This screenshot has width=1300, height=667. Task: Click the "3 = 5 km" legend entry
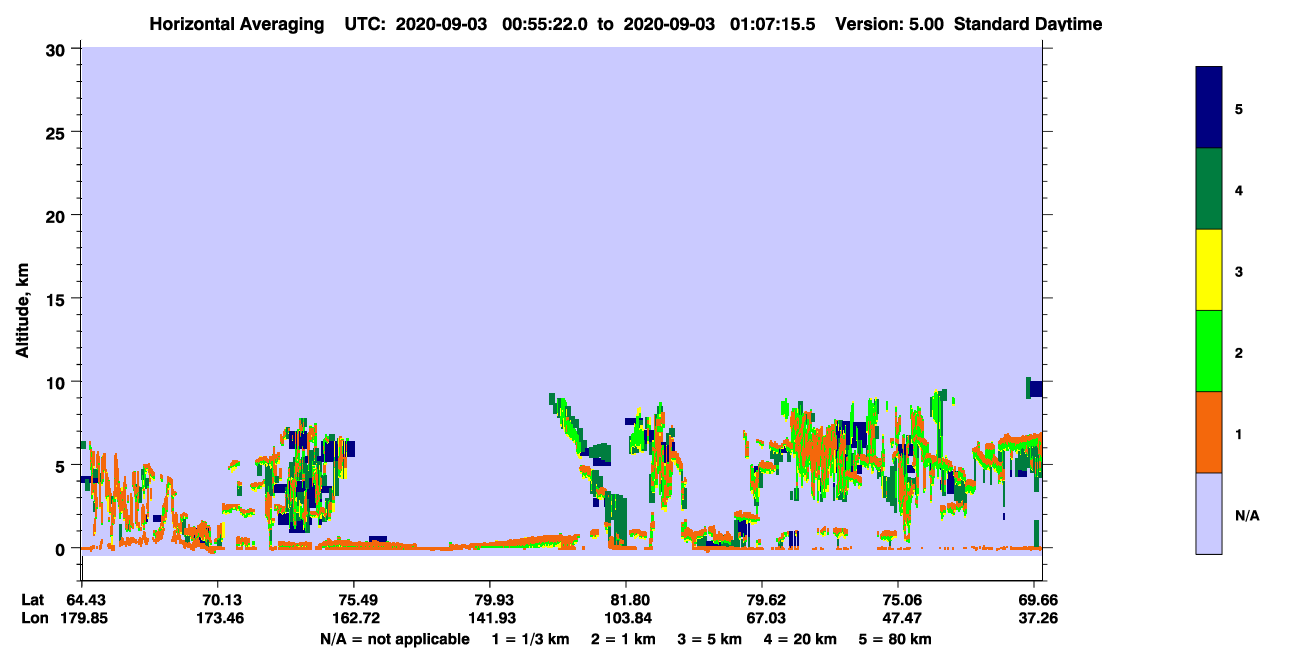pos(710,638)
